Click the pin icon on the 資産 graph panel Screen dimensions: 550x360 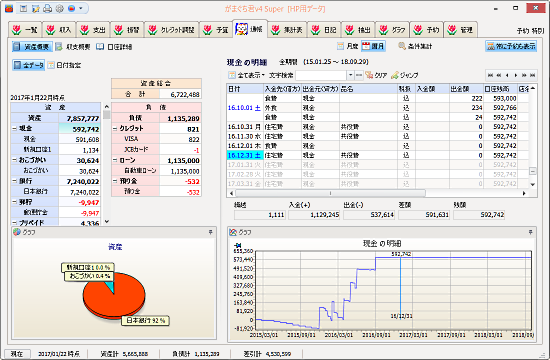point(210,232)
